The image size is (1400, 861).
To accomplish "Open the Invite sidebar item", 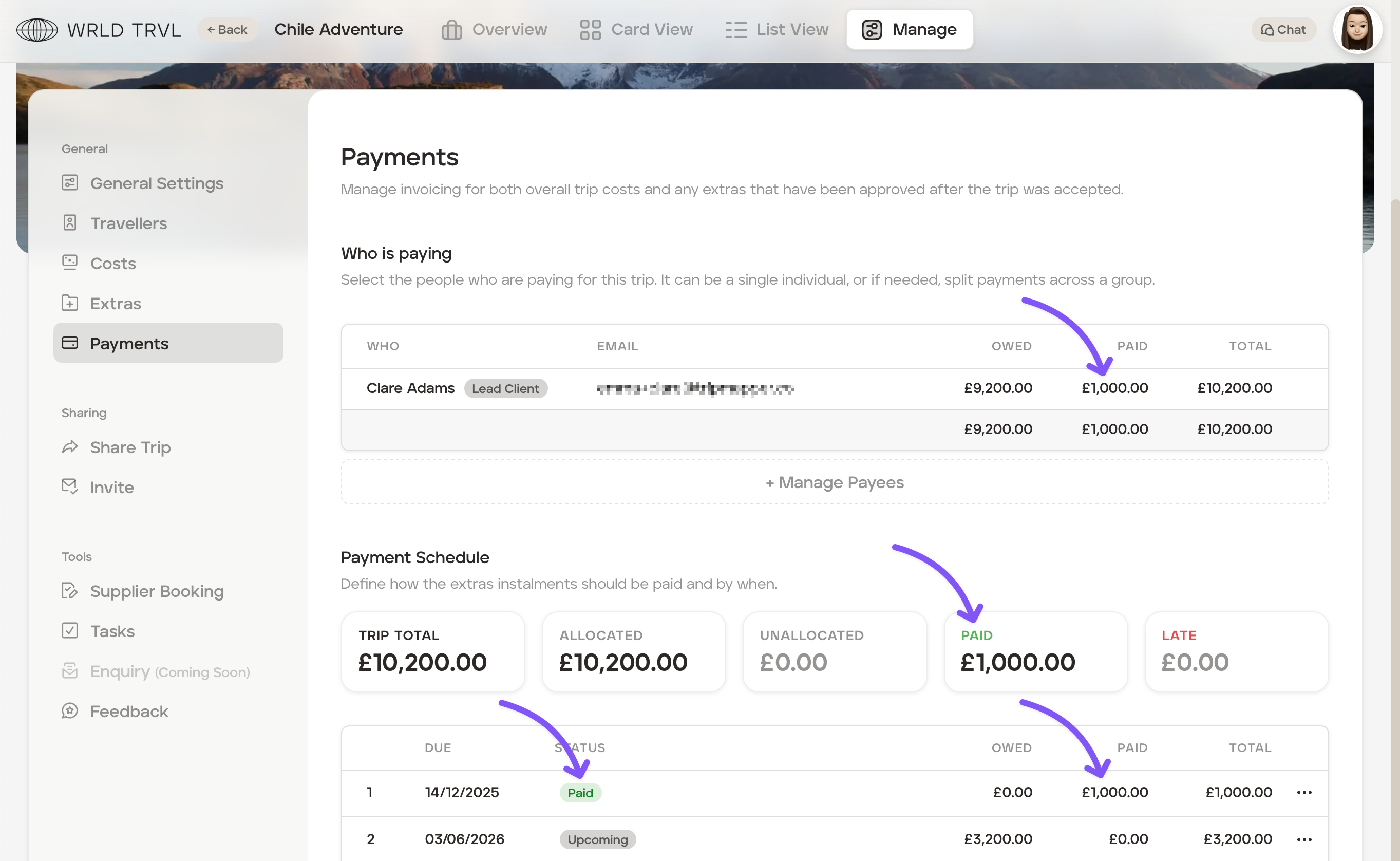I will (x=111, y=488).
